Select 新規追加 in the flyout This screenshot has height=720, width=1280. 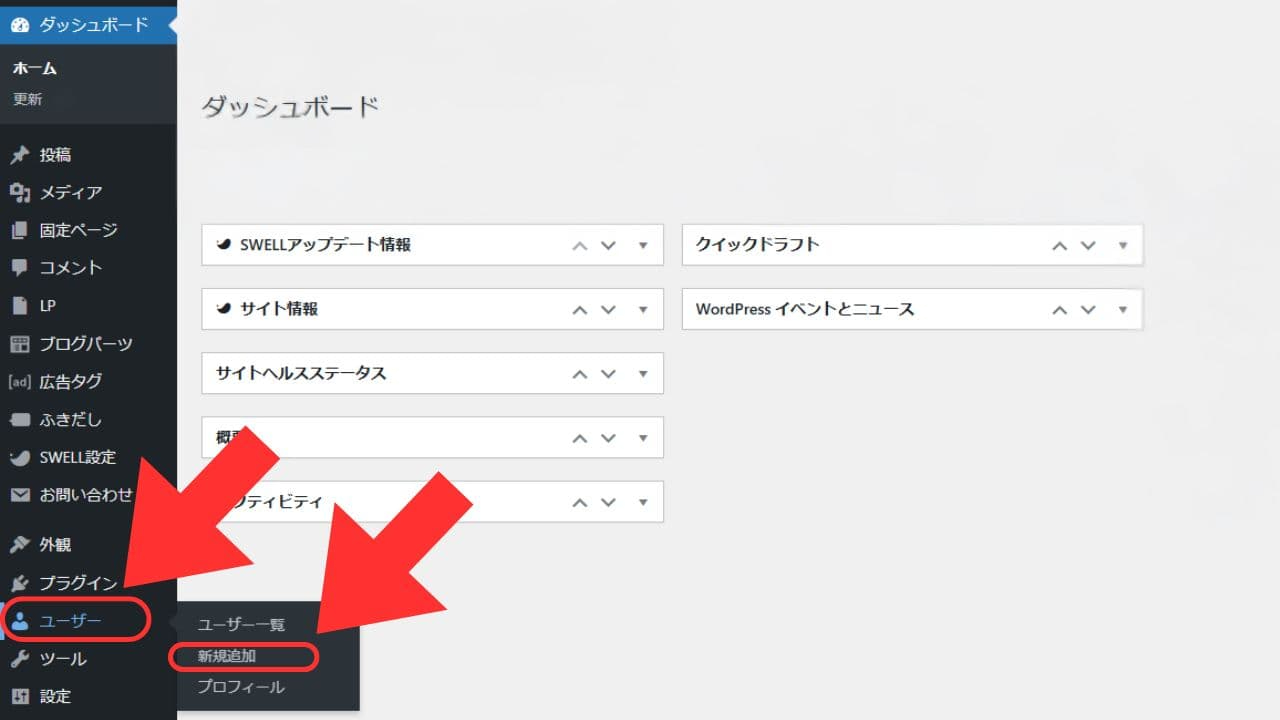pyautogui.click(x=227, y=656)
